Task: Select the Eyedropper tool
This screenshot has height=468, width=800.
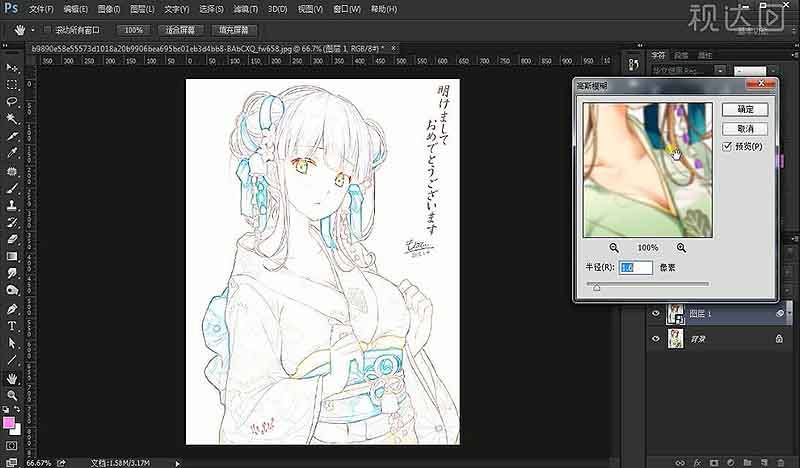Action: [x=12, y=153]
